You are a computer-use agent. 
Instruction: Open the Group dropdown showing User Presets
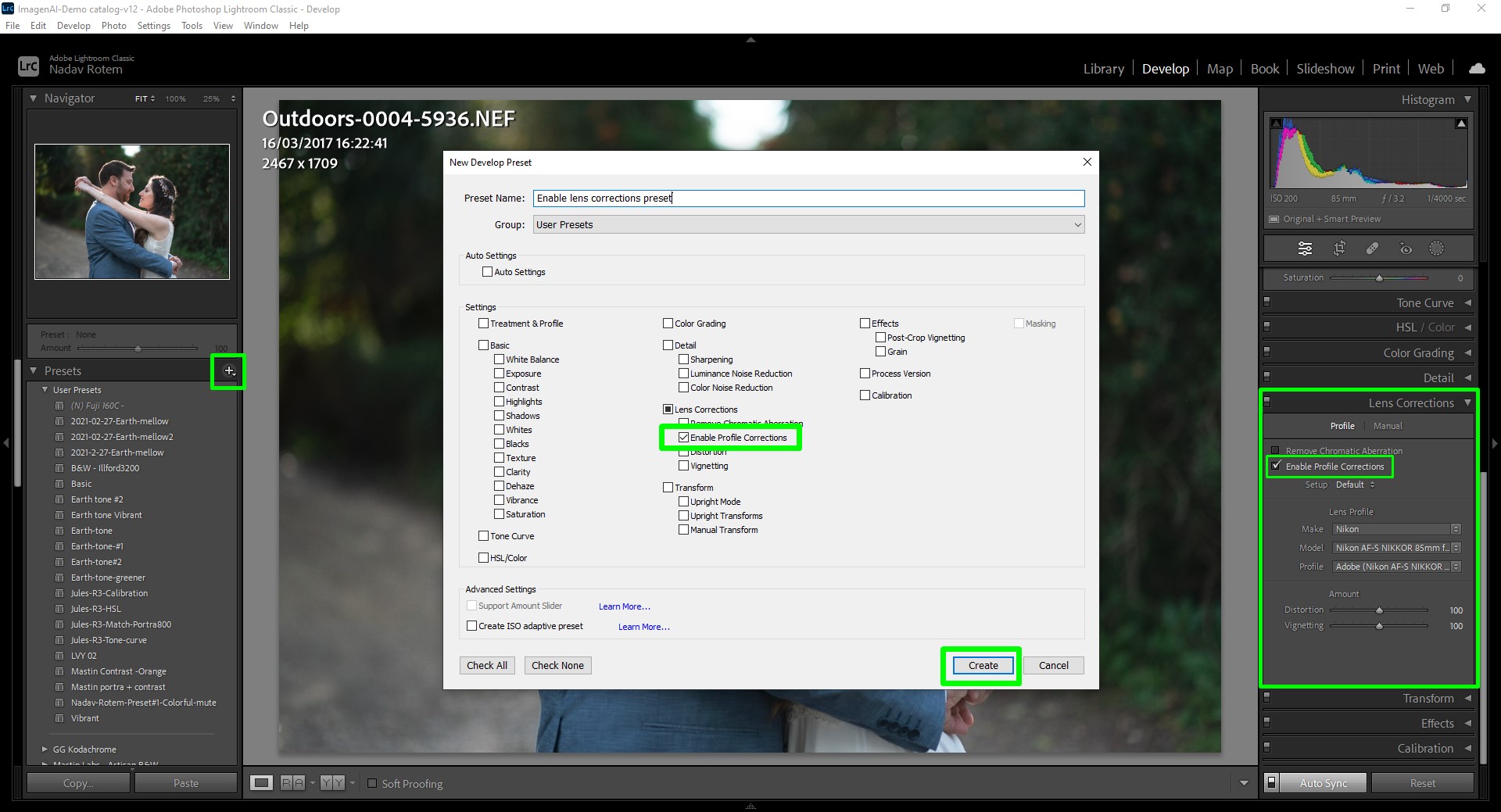(x=808, y=224)
